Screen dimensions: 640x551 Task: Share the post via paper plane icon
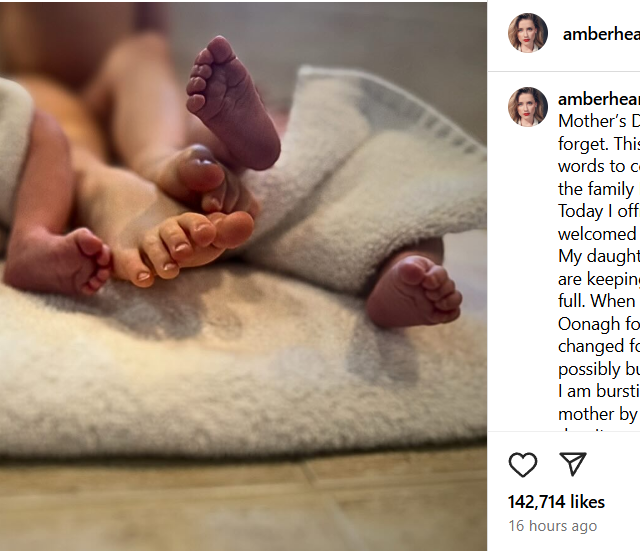pos(572,464)
